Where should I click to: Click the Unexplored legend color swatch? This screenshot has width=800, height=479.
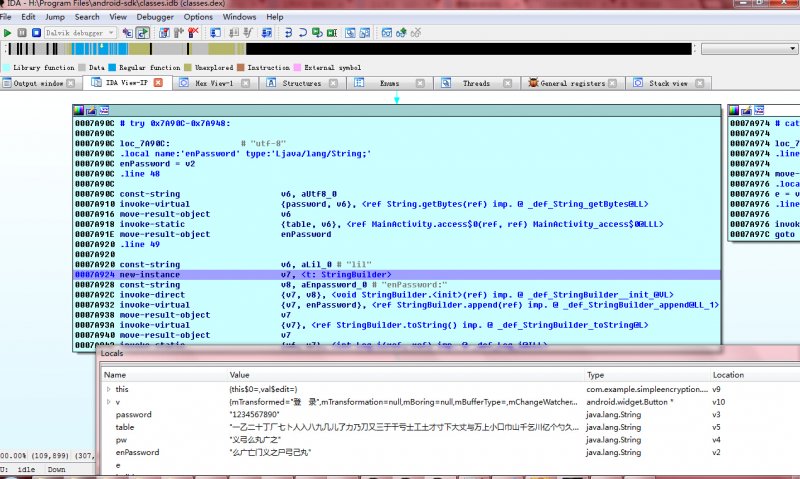click(x=188, y=67)
